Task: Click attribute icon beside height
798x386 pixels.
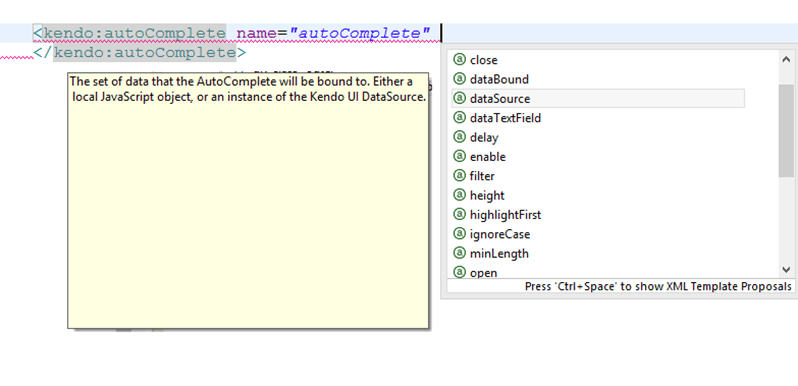Action: click(460, 195)
